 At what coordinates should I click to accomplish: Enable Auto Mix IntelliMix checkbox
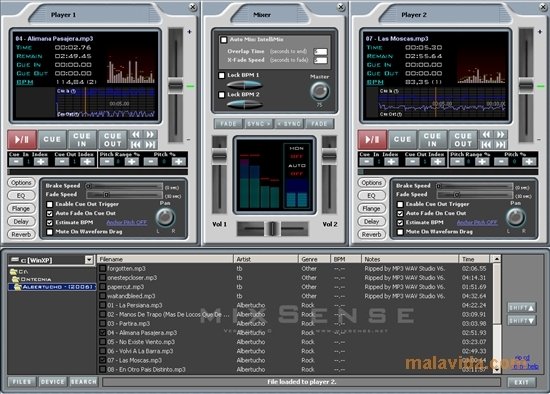(224, 40)
